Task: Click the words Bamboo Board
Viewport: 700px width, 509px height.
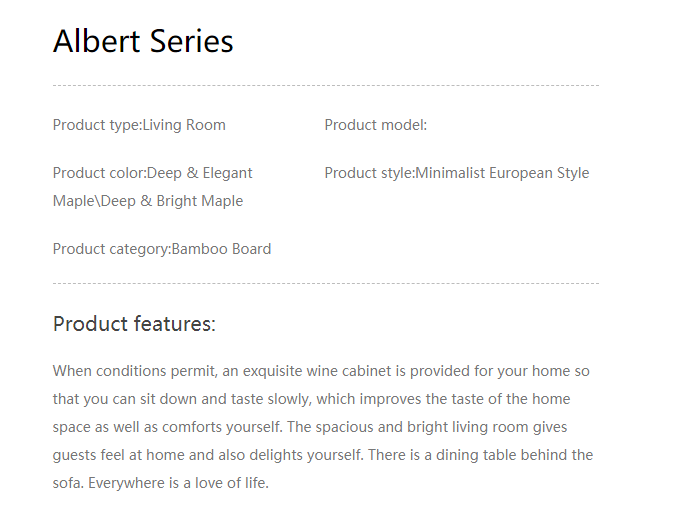Action: (221, 249)
